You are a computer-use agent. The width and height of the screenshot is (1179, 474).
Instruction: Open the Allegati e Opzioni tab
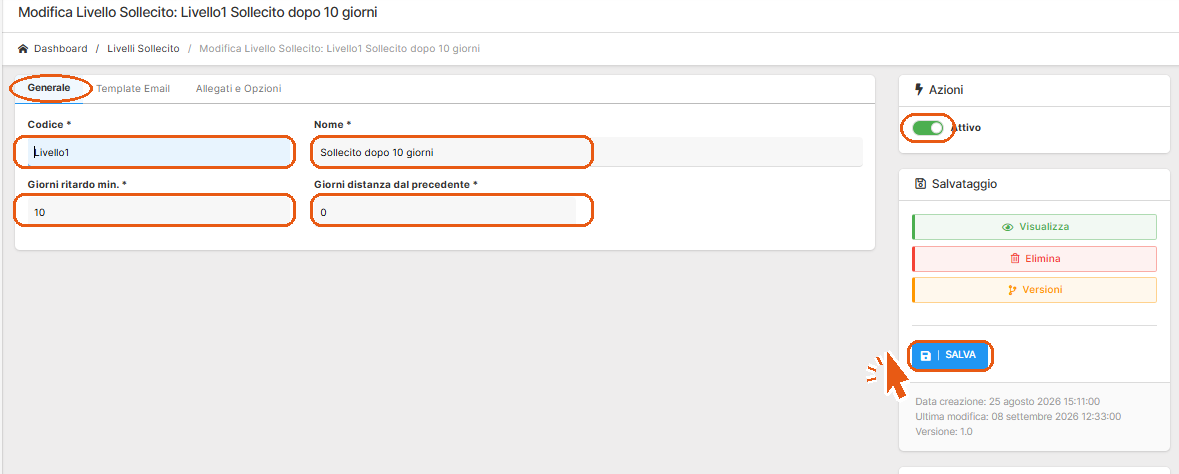pyautogui.click(x=238, y=88)
